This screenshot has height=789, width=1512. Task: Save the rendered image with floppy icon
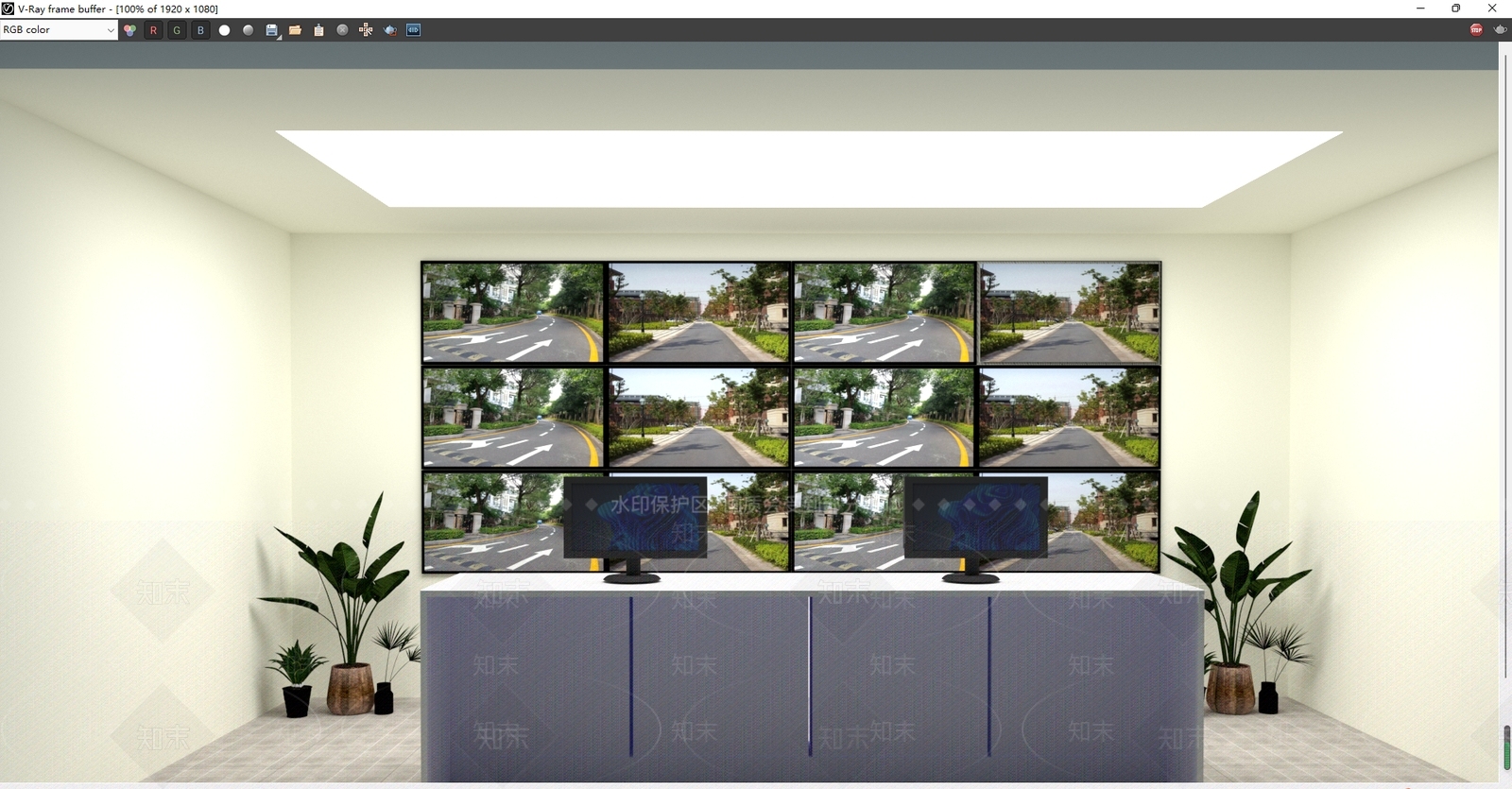click(x=272, y=30)
